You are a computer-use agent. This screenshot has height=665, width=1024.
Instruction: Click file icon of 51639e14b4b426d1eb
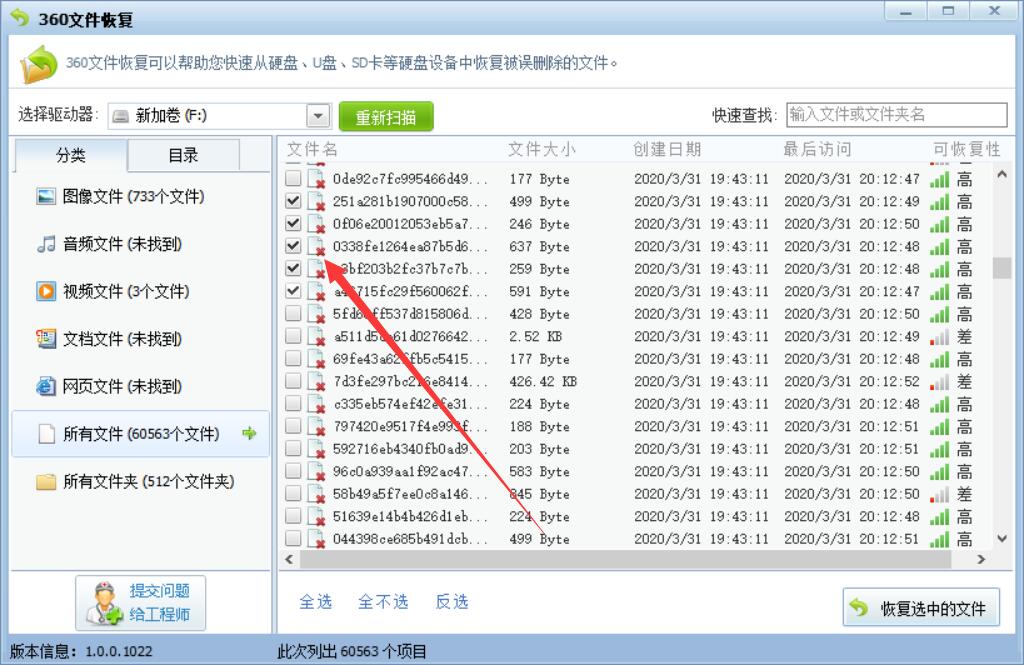(x=316, y=516)
